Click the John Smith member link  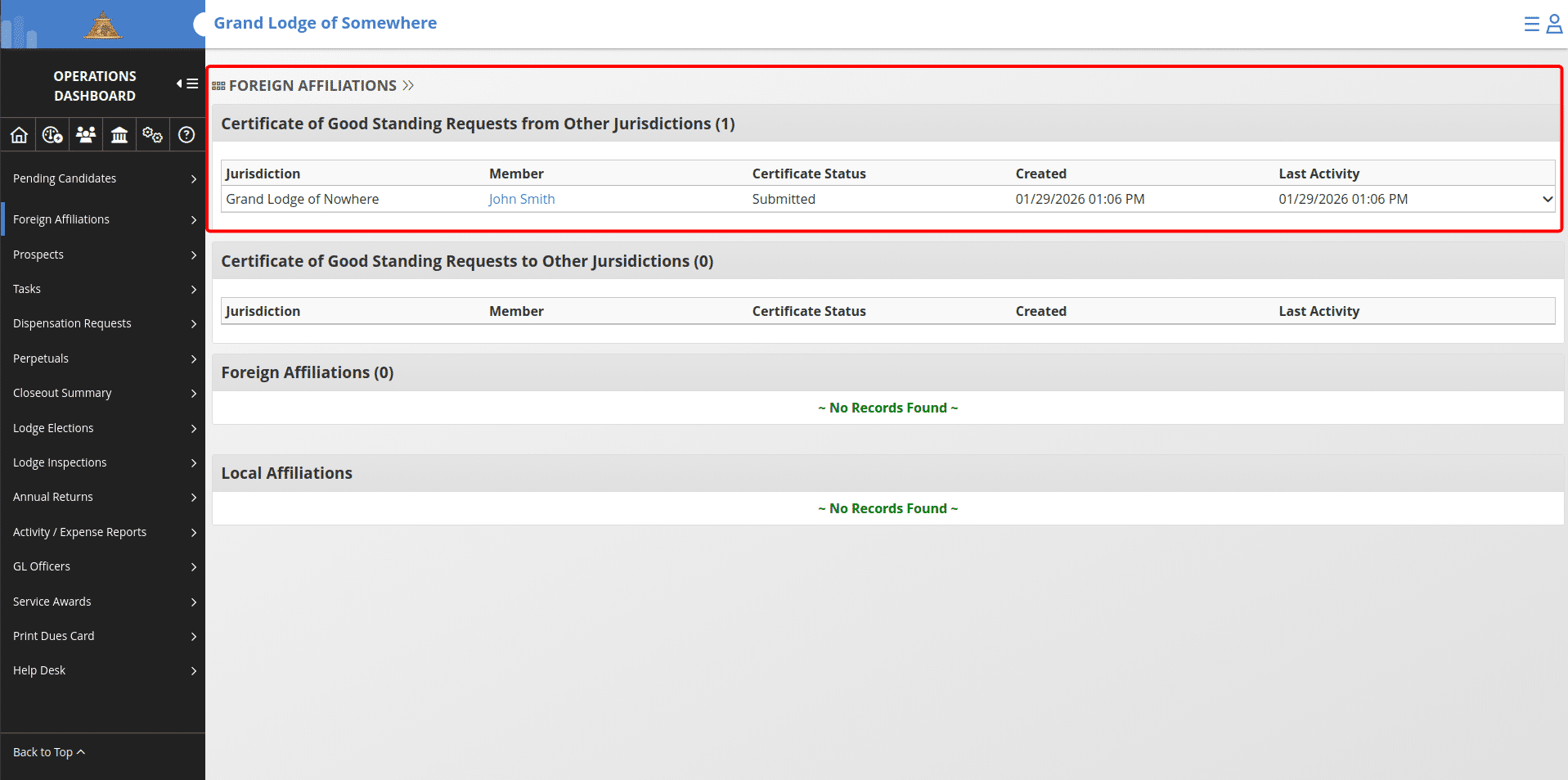pos(522,199)
